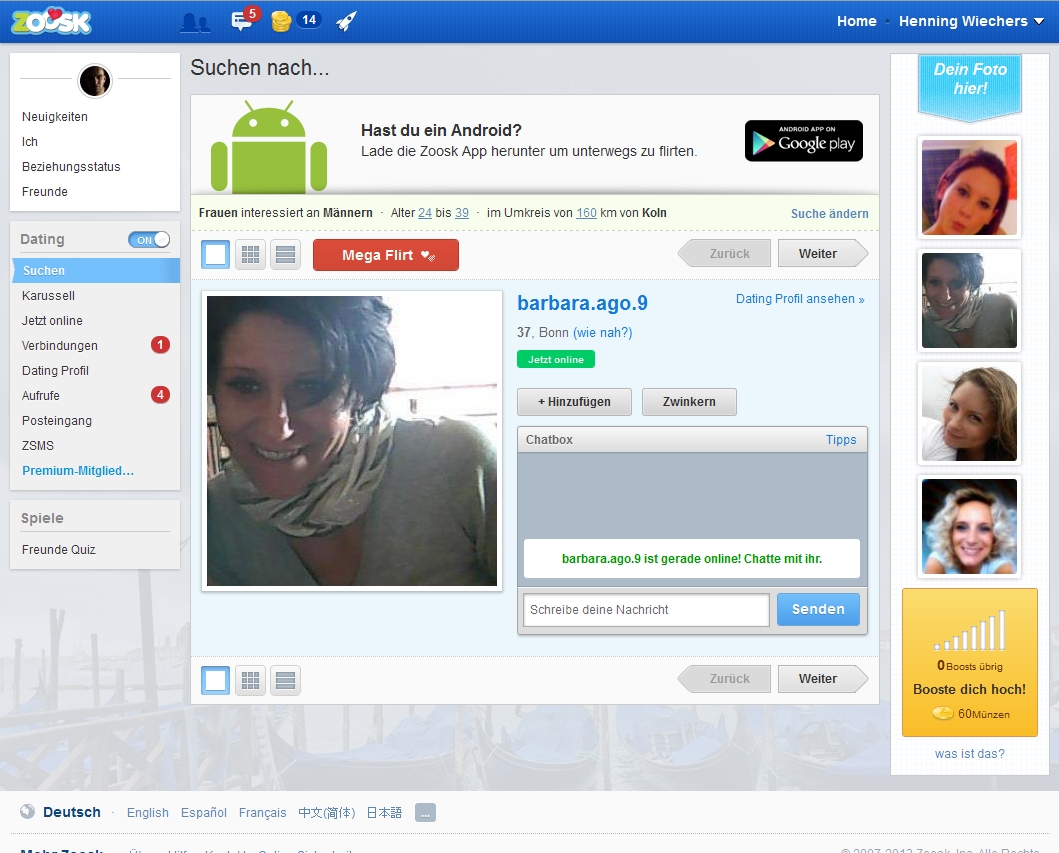Click the barbara.ago.9 username

(582, 303)
